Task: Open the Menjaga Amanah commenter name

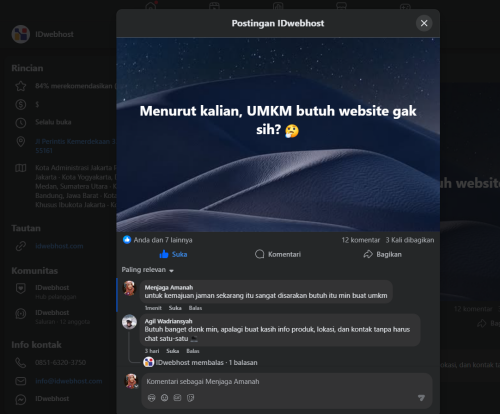Action: 169,287
